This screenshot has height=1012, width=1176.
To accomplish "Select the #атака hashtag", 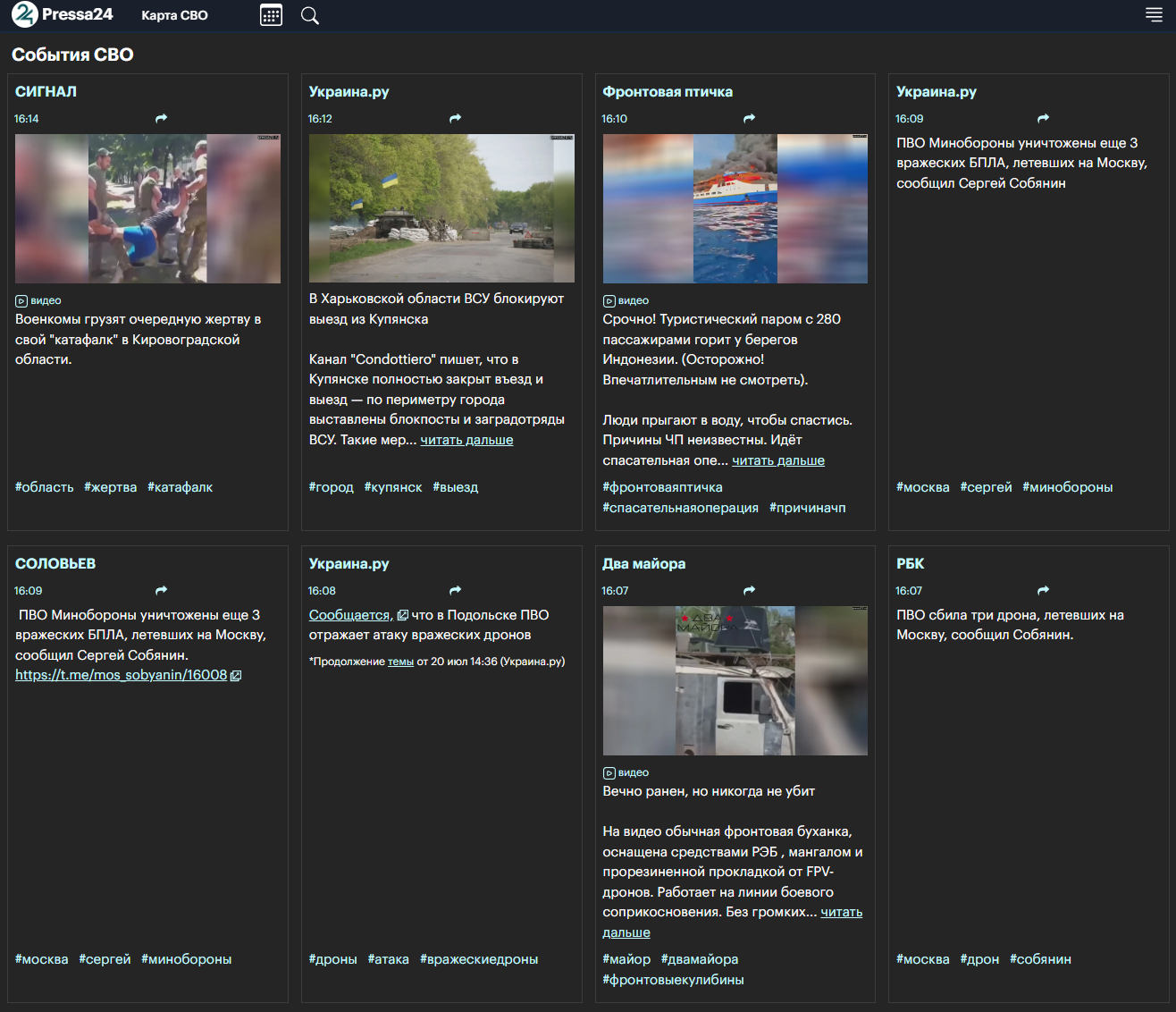I will (x=389, y=959).
